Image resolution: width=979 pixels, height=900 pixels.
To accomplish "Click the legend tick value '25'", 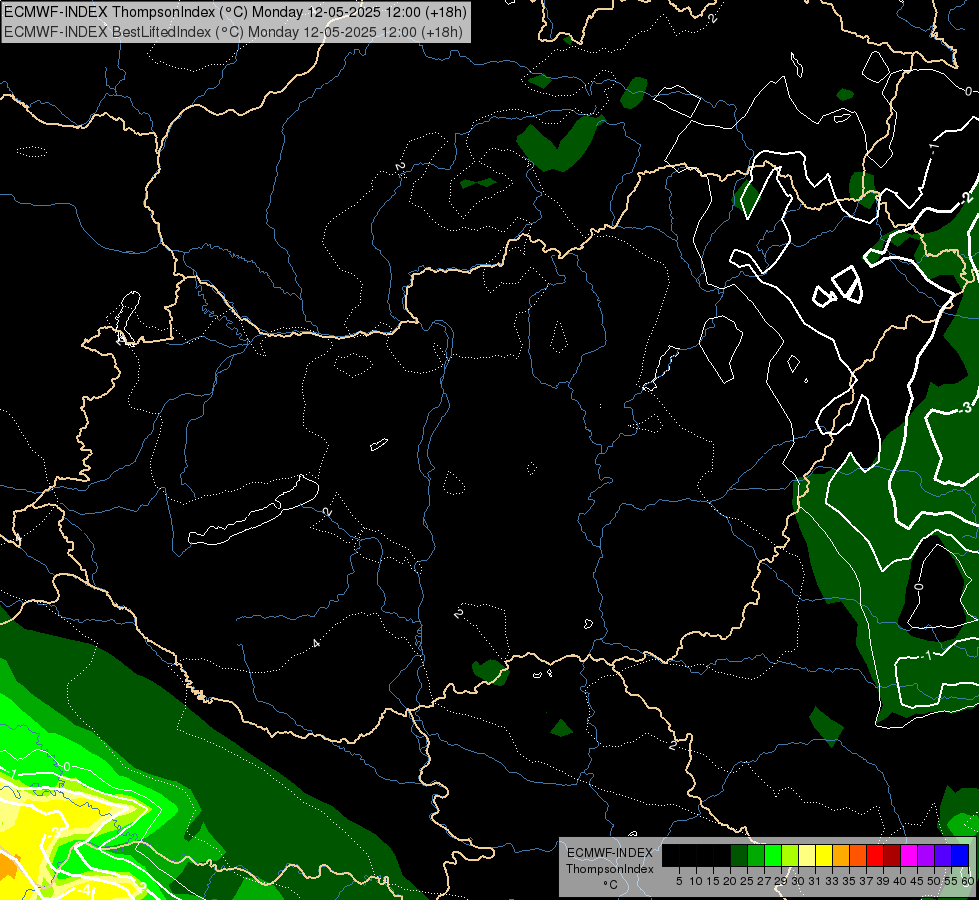I will [747, 881].
